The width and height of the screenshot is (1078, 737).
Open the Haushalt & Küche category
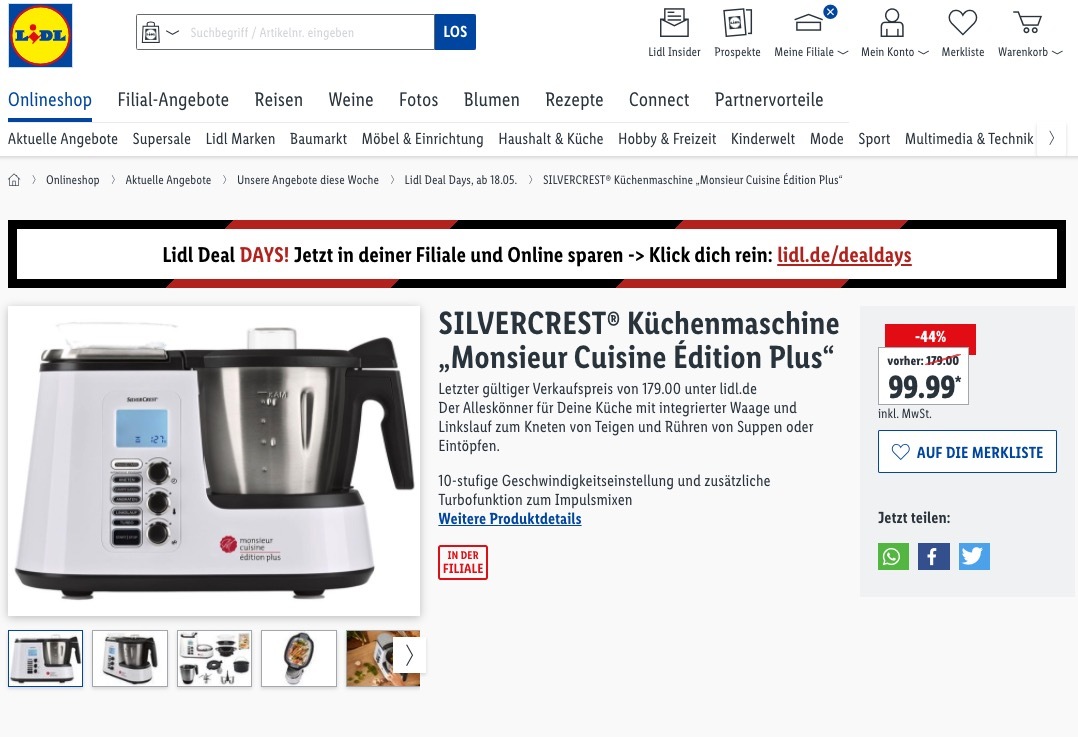[x=551, y=139]
